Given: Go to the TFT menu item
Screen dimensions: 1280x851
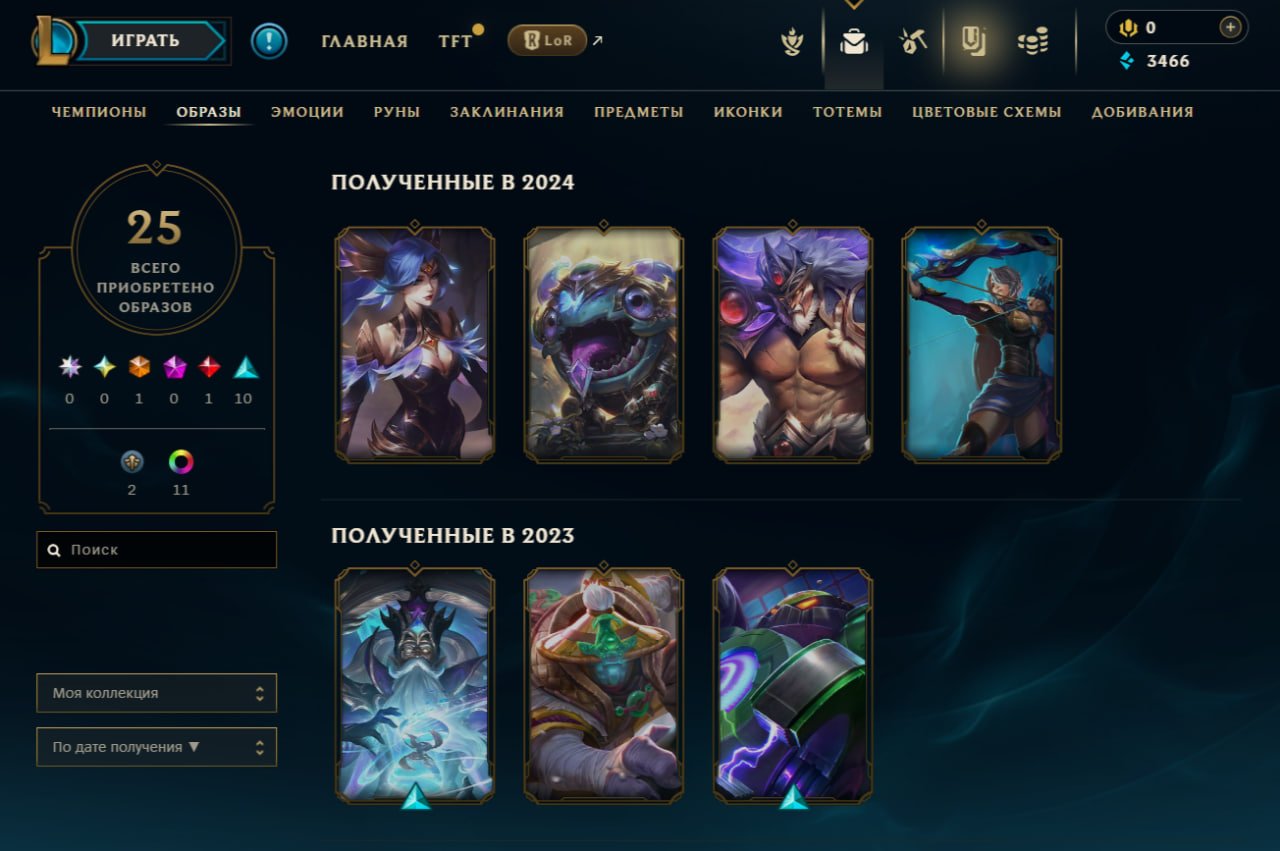Looking at the screenshot, I should coord(455,41).
